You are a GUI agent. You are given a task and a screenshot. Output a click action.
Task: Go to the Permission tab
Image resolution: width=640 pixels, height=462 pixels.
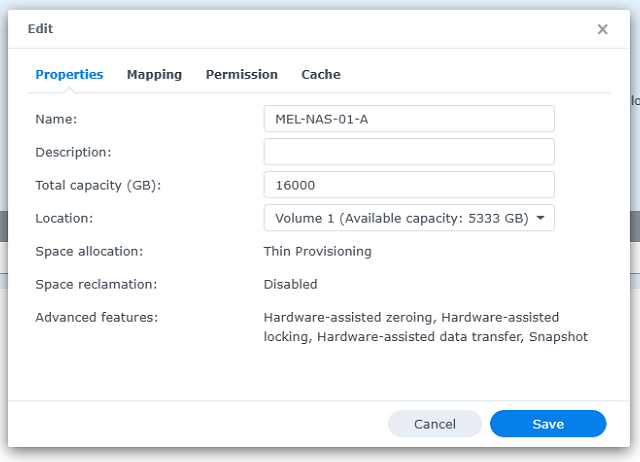[241, 75]
